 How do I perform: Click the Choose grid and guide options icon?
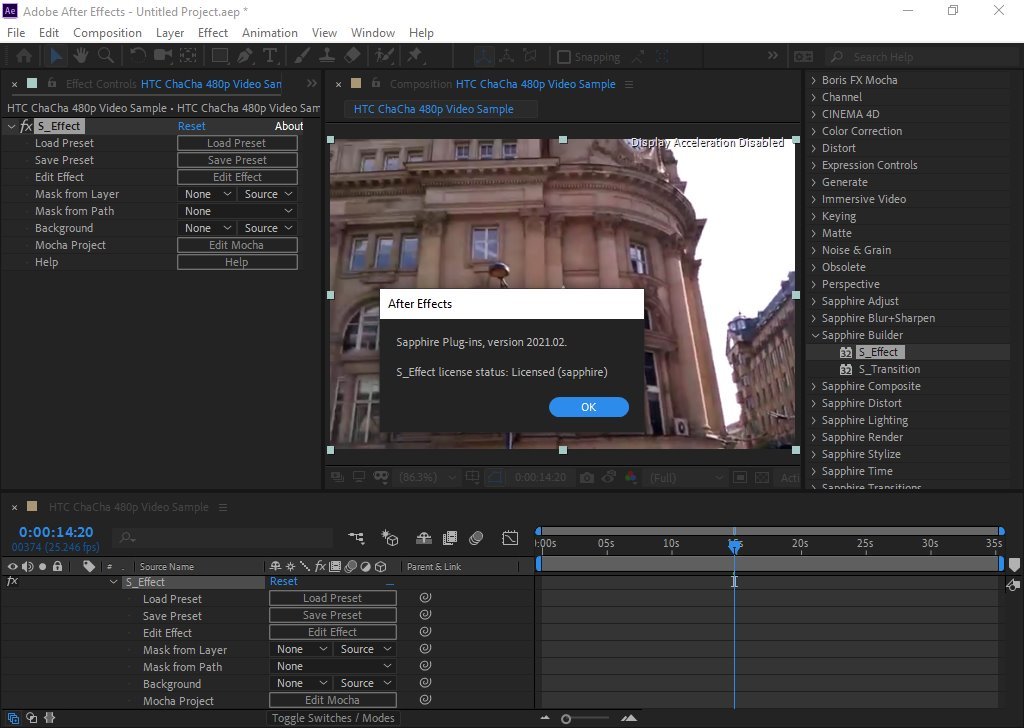coord(472,477)
